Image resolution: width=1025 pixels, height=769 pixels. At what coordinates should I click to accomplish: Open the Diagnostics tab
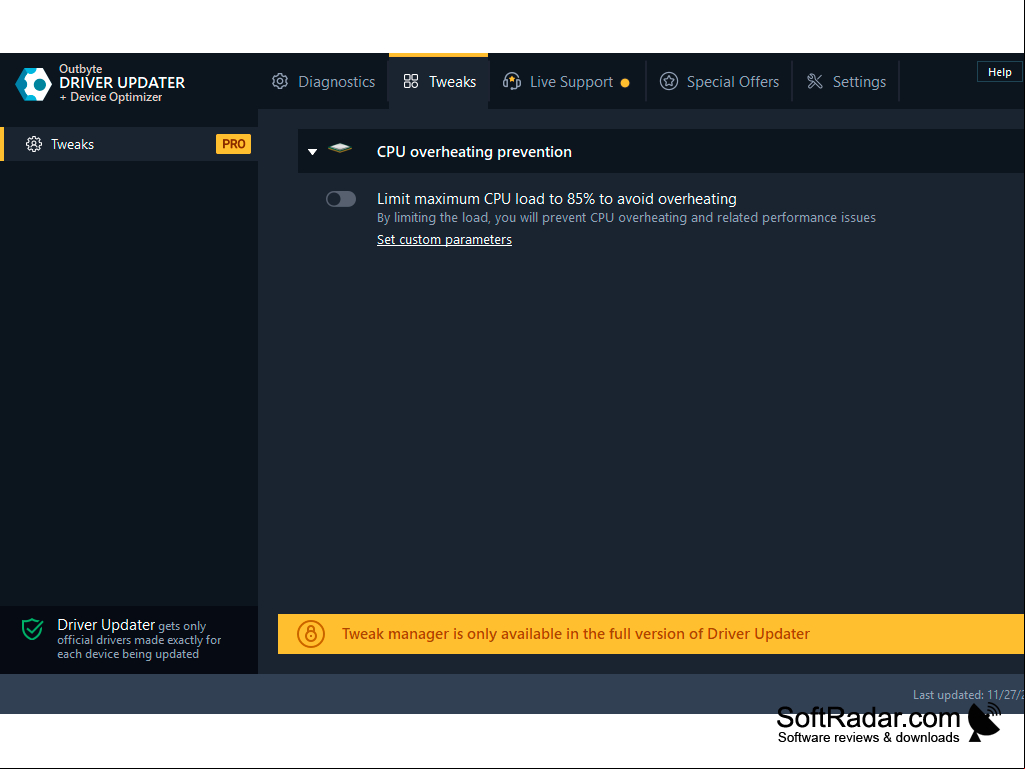(324, 81)
